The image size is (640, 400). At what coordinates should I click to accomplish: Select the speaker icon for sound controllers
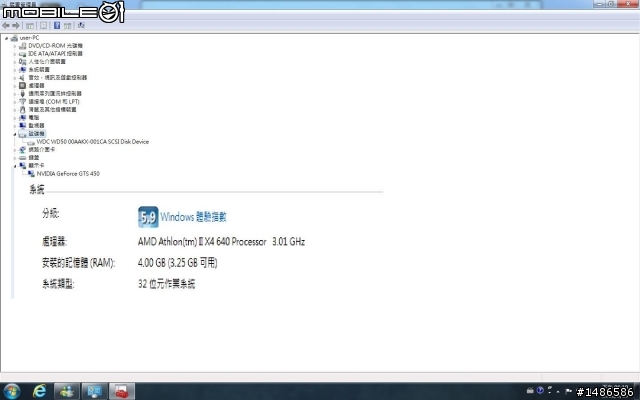(22, 78)
